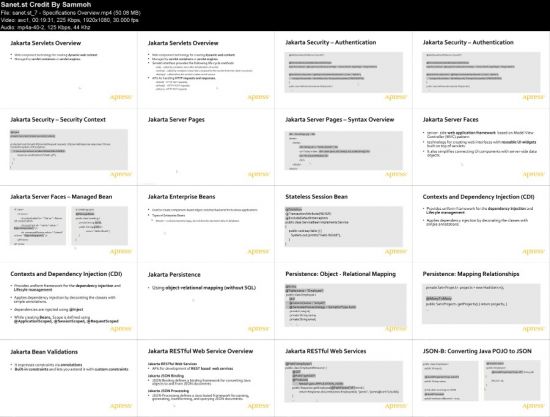Select JSON-B: Converting Java POJO to JSON thumbnail
Image resolution: width=550 pixels, height=417 pixels.
point(481,378)
